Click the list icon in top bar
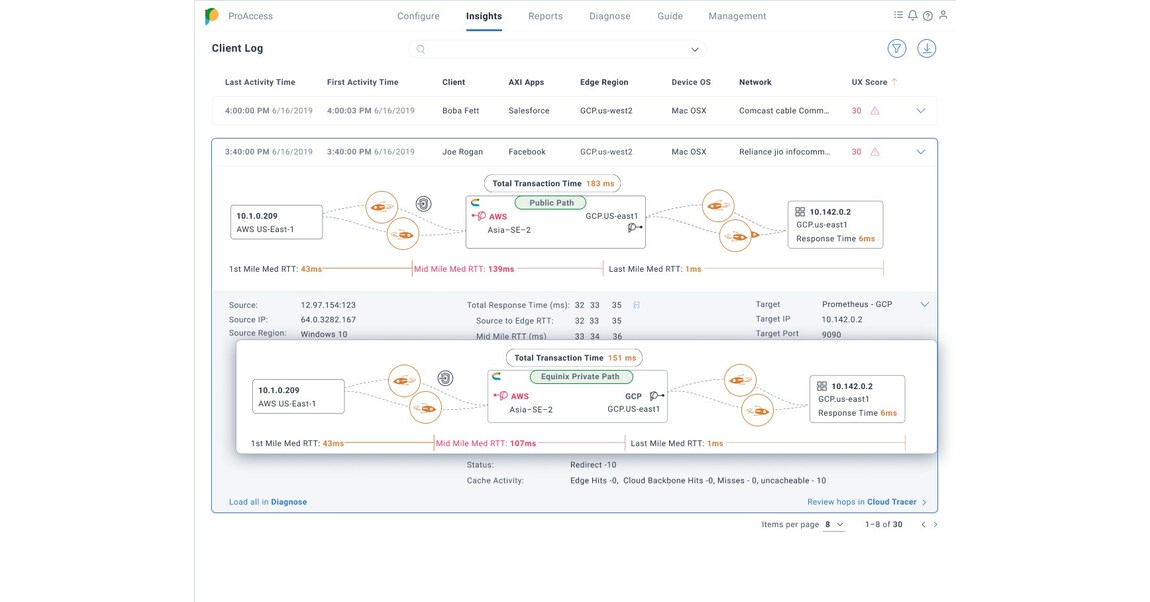The width and height of the screenshot is (1150, 602). click(x=898, y=15)
